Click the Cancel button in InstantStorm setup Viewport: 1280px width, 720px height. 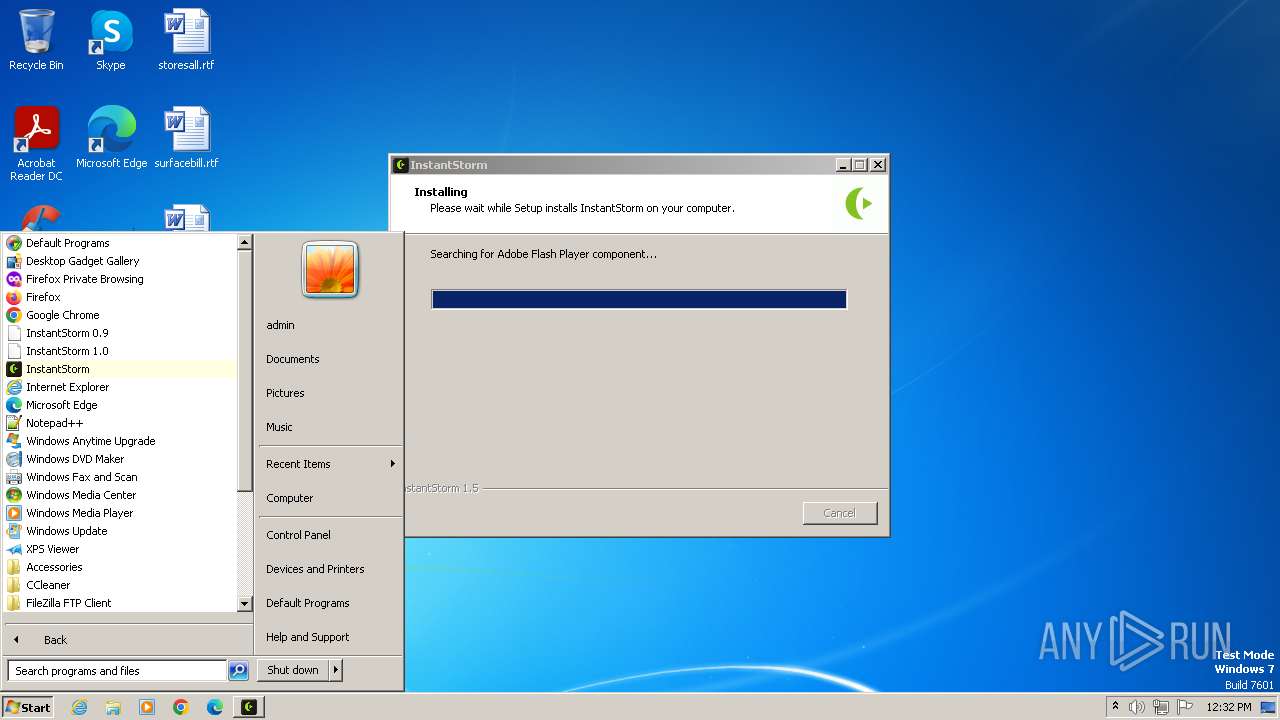coord(840,513)
